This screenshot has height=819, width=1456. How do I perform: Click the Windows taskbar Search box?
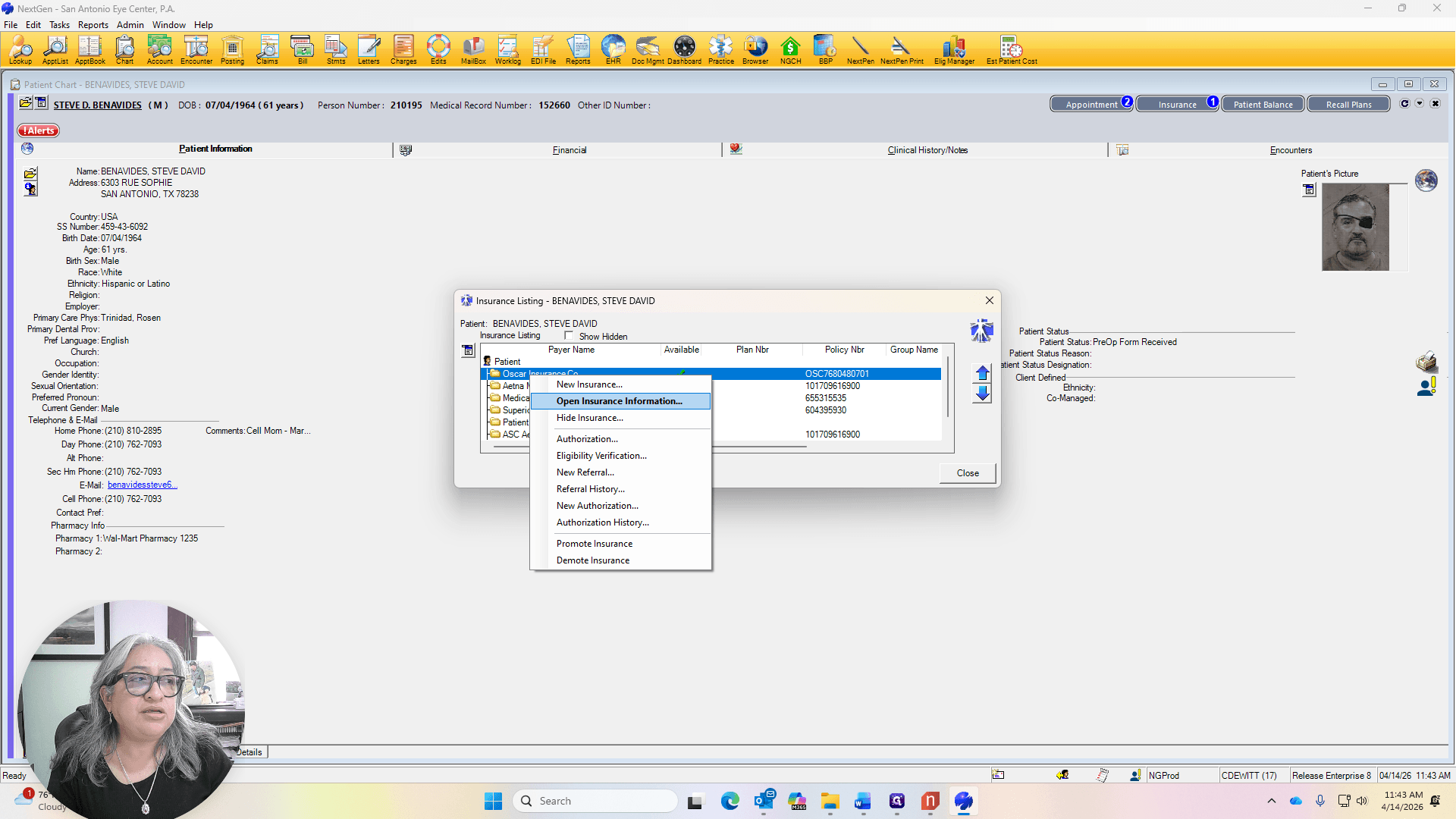pyautogui.click(x=595, y=801)
